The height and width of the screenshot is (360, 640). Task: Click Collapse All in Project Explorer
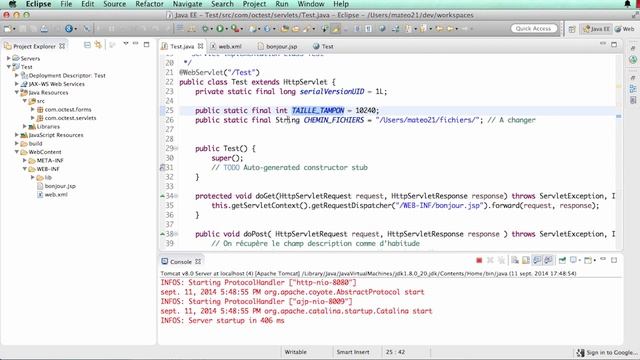[87, 44]
